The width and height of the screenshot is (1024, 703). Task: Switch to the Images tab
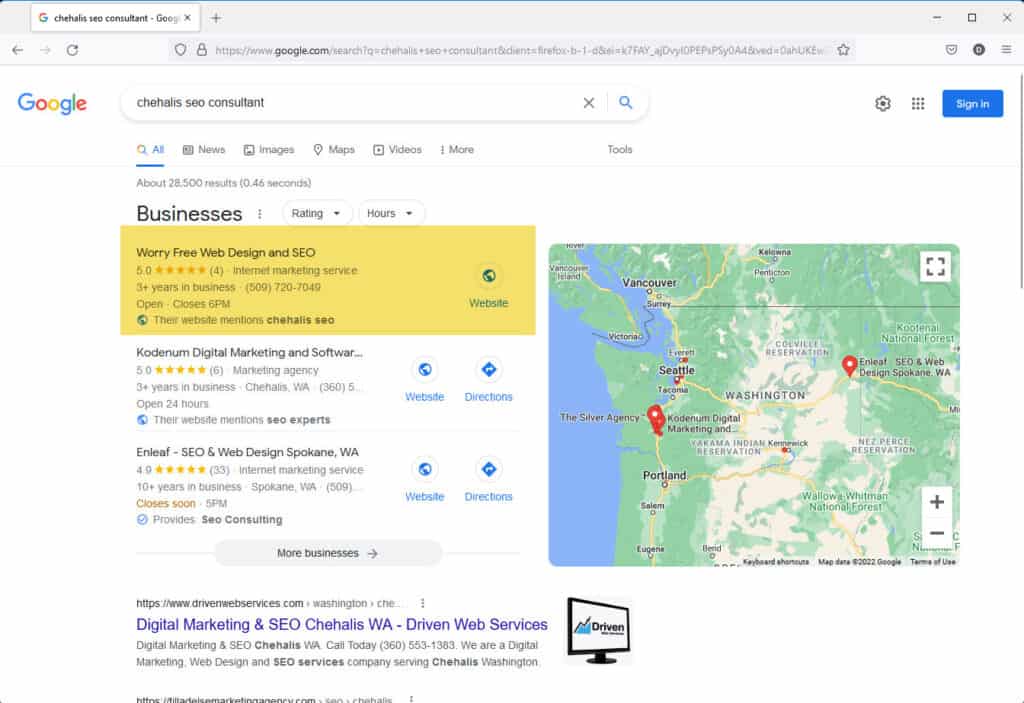click(269, 150)
